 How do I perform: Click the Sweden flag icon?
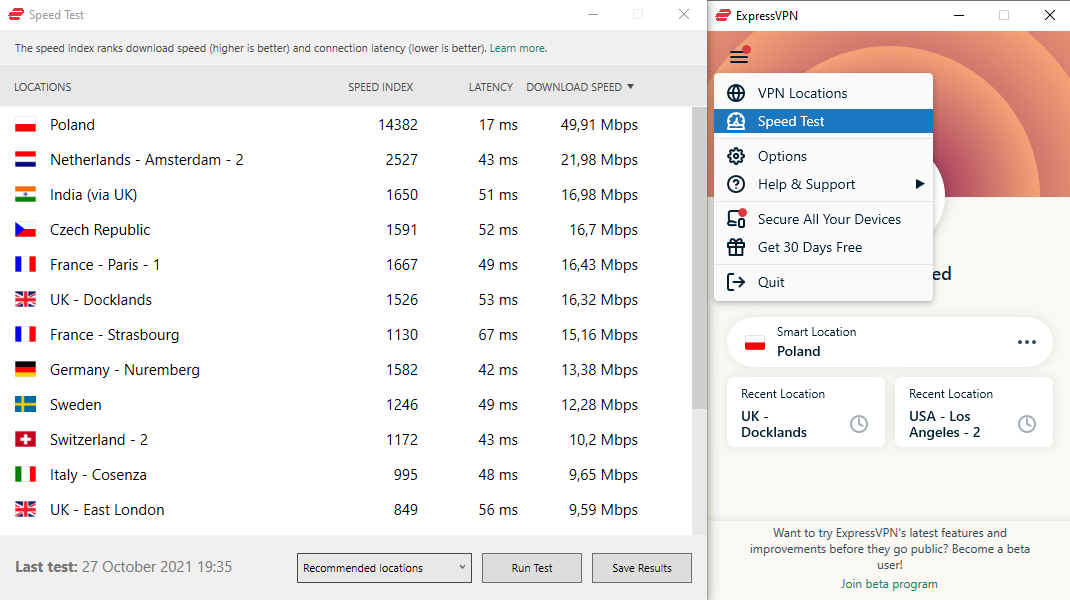[25, 404]
